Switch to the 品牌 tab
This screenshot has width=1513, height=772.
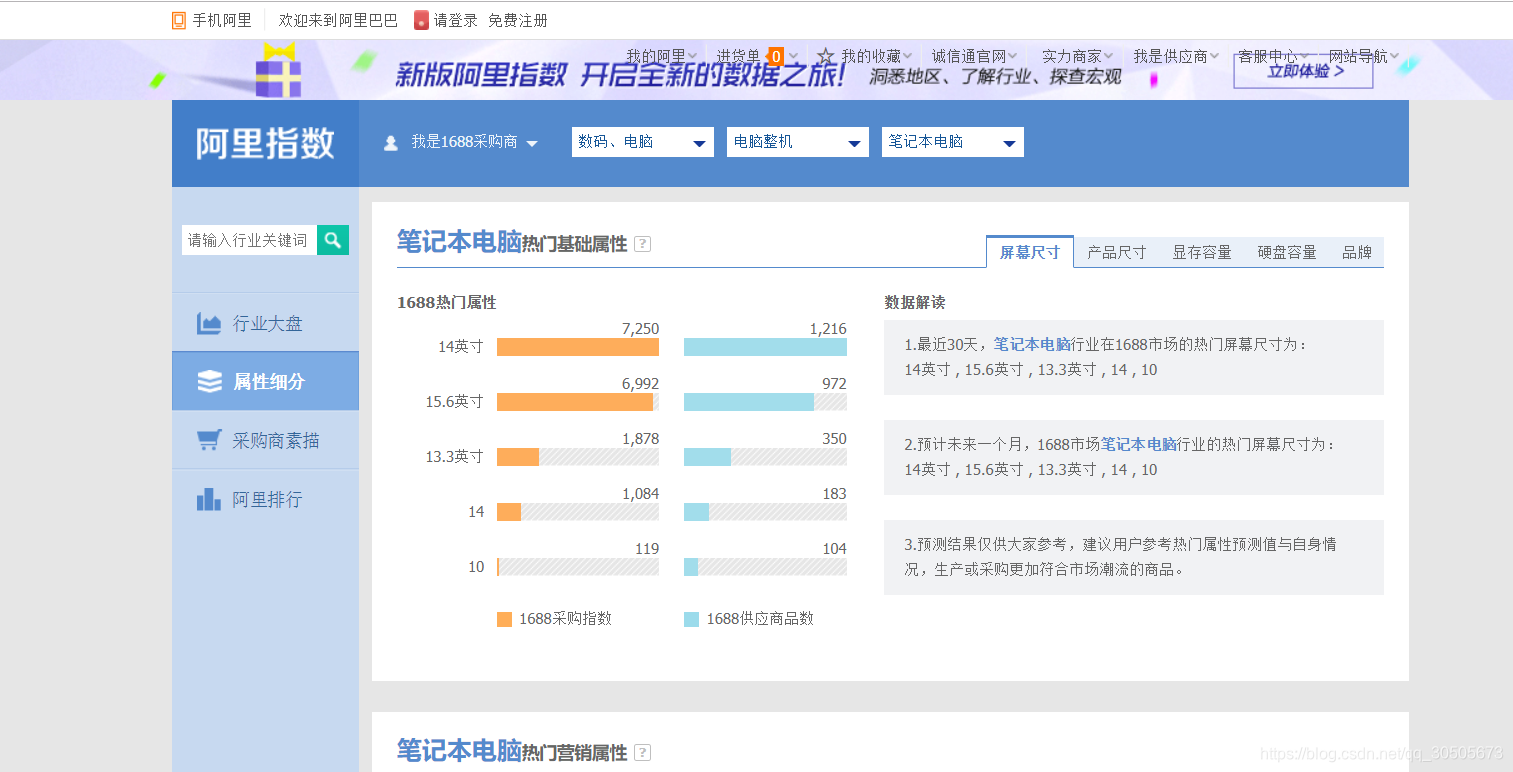(x=1357, y=252)
